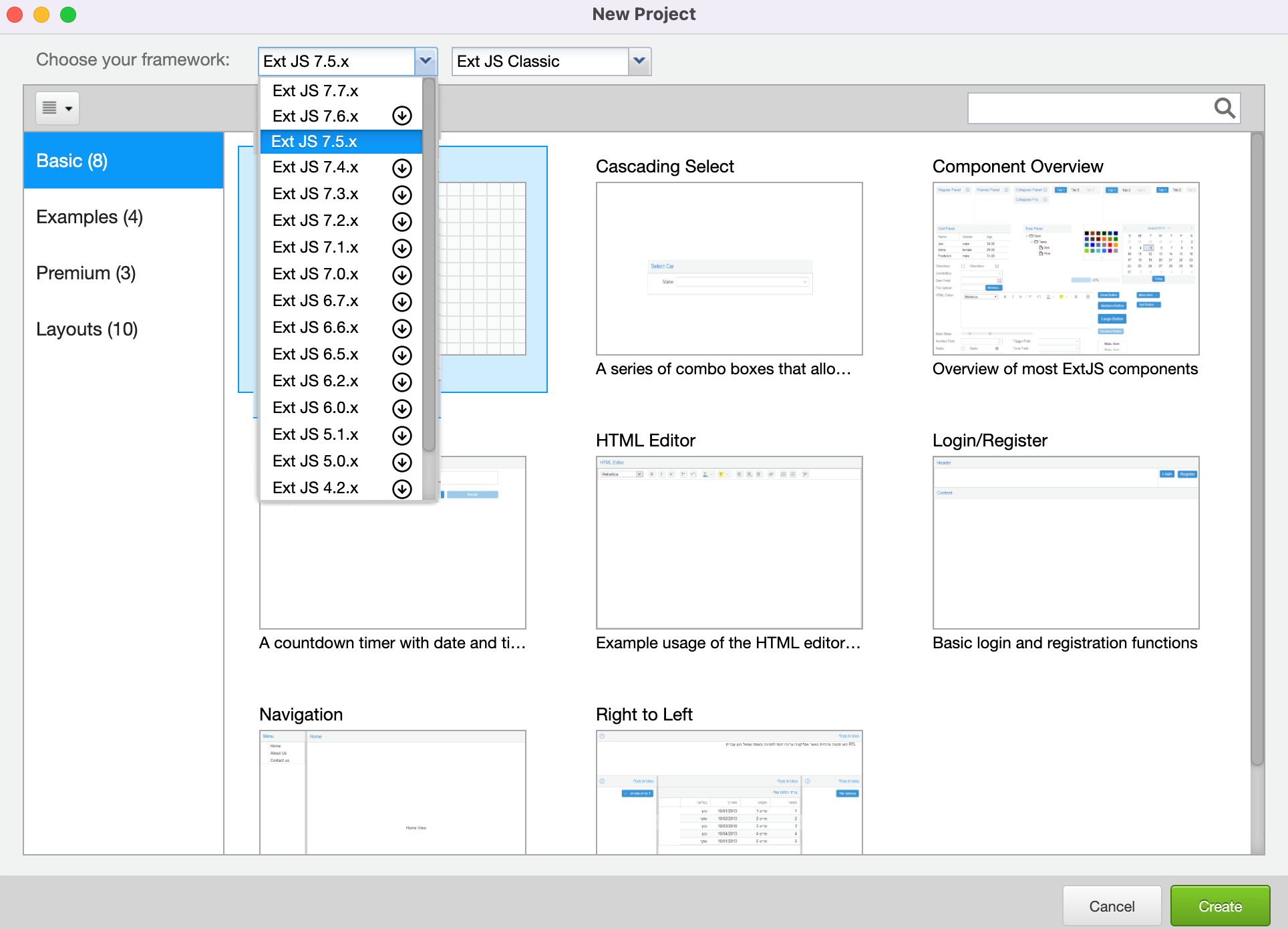Select the Right to Left template thumbnail
Image resolution: width=1288 pixels, height=929 pixels.
[729, 792]
